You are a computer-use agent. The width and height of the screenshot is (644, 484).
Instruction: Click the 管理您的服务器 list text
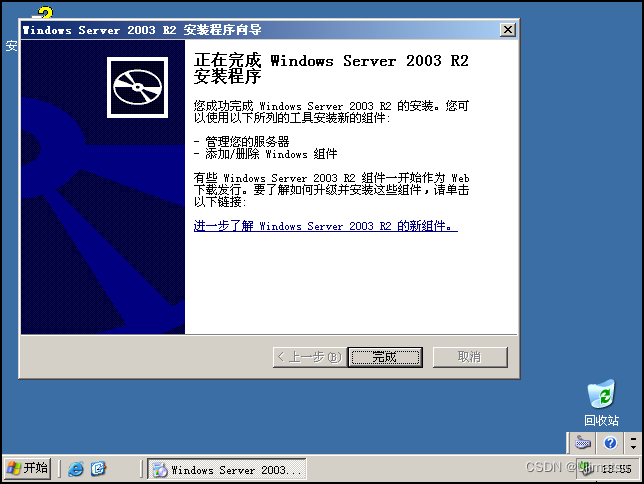coord(247,142)
